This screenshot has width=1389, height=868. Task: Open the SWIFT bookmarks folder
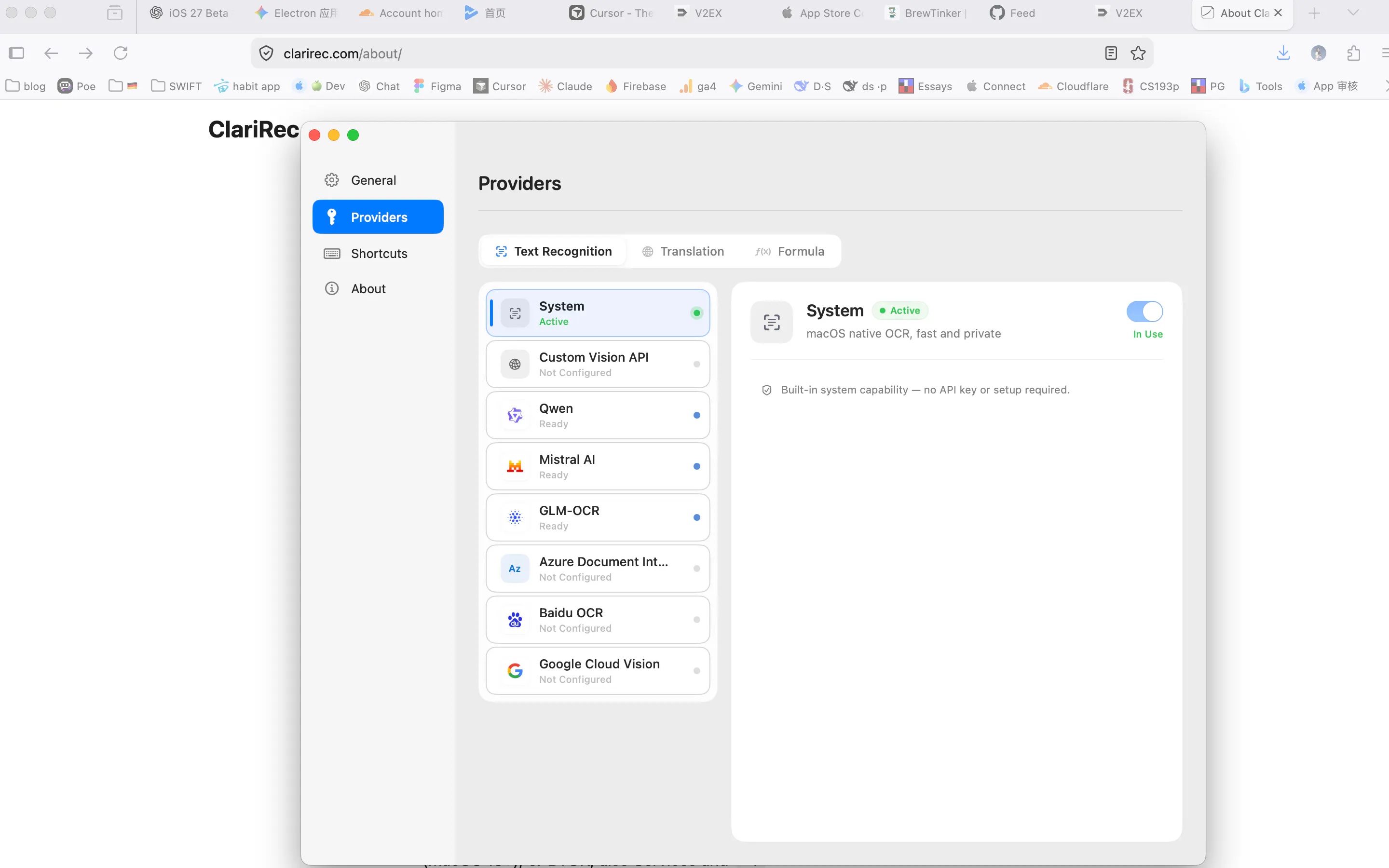176,86
